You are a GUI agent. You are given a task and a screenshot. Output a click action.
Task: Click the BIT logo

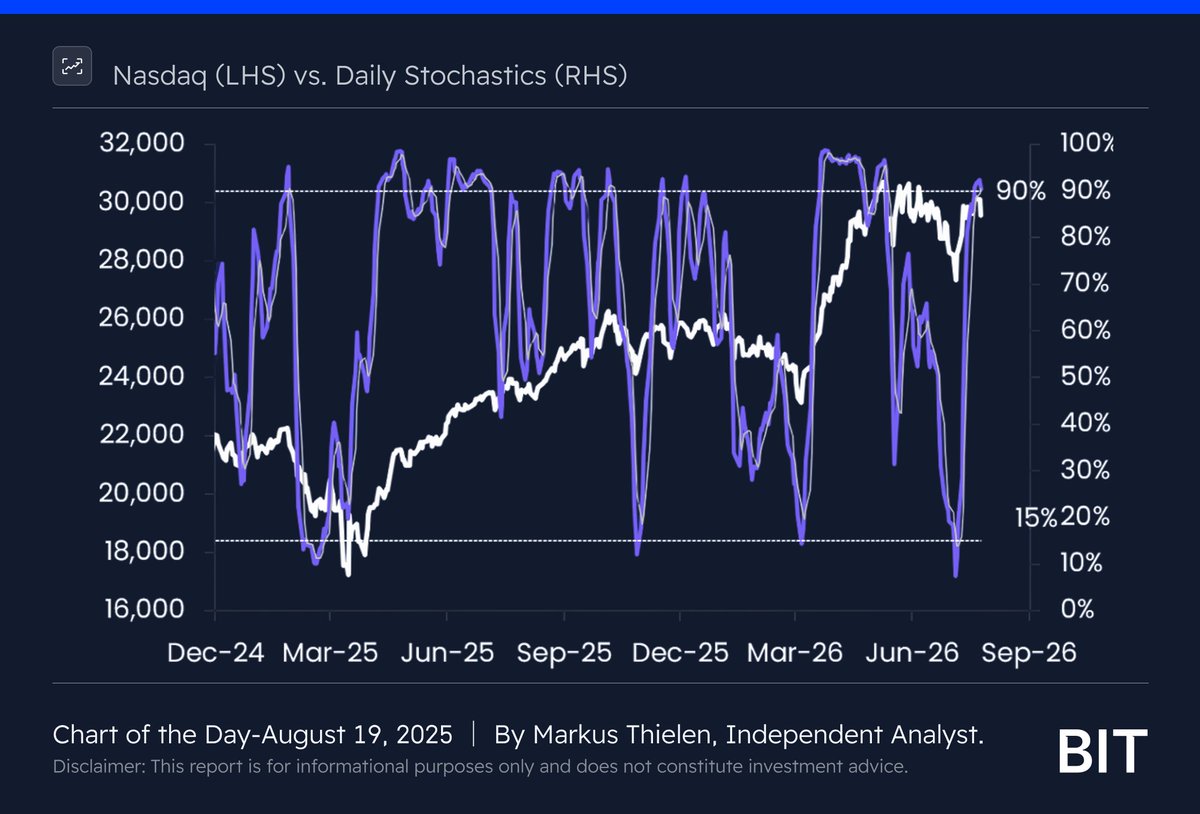1102,752
